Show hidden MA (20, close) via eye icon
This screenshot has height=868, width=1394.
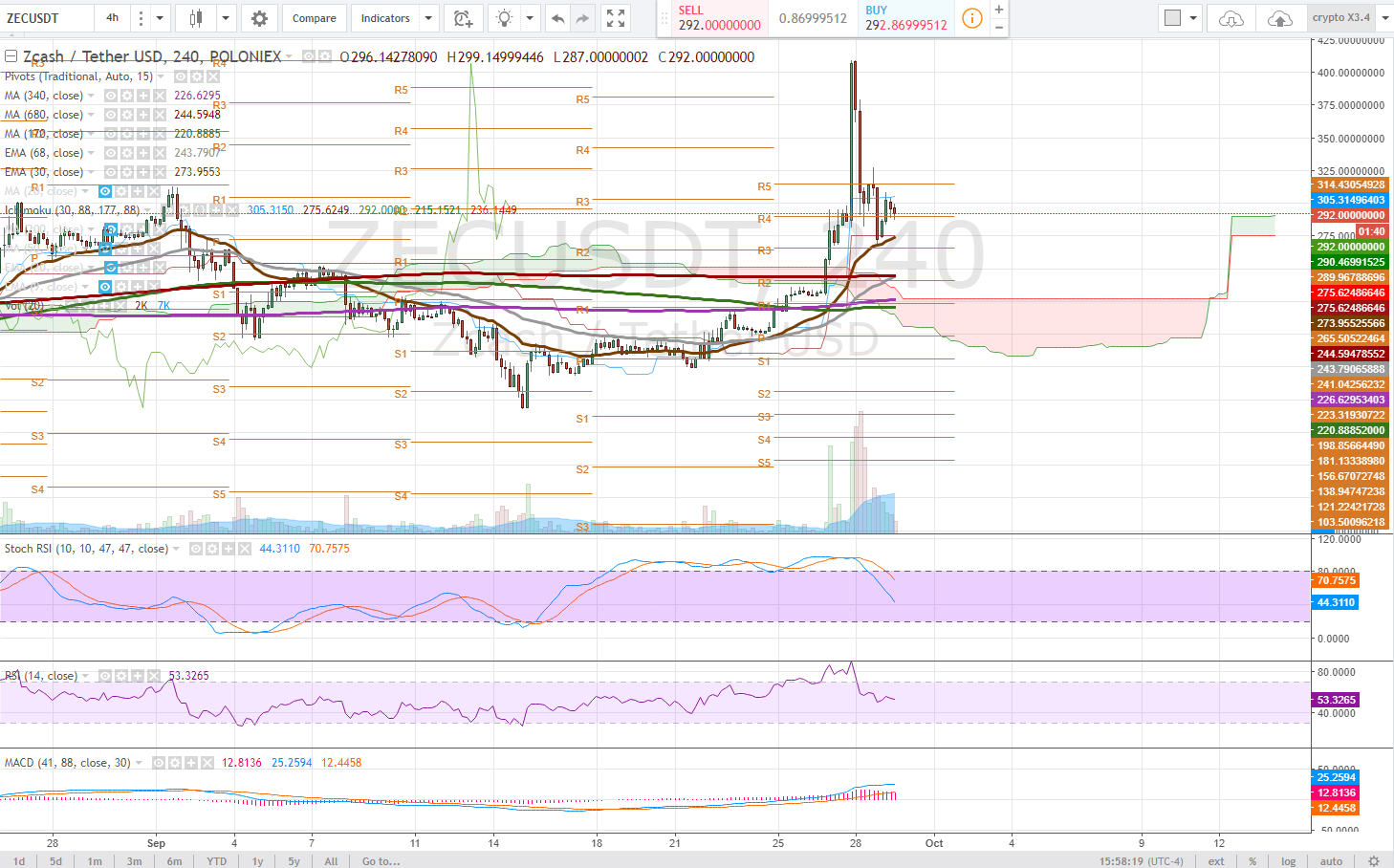(105, 191)
